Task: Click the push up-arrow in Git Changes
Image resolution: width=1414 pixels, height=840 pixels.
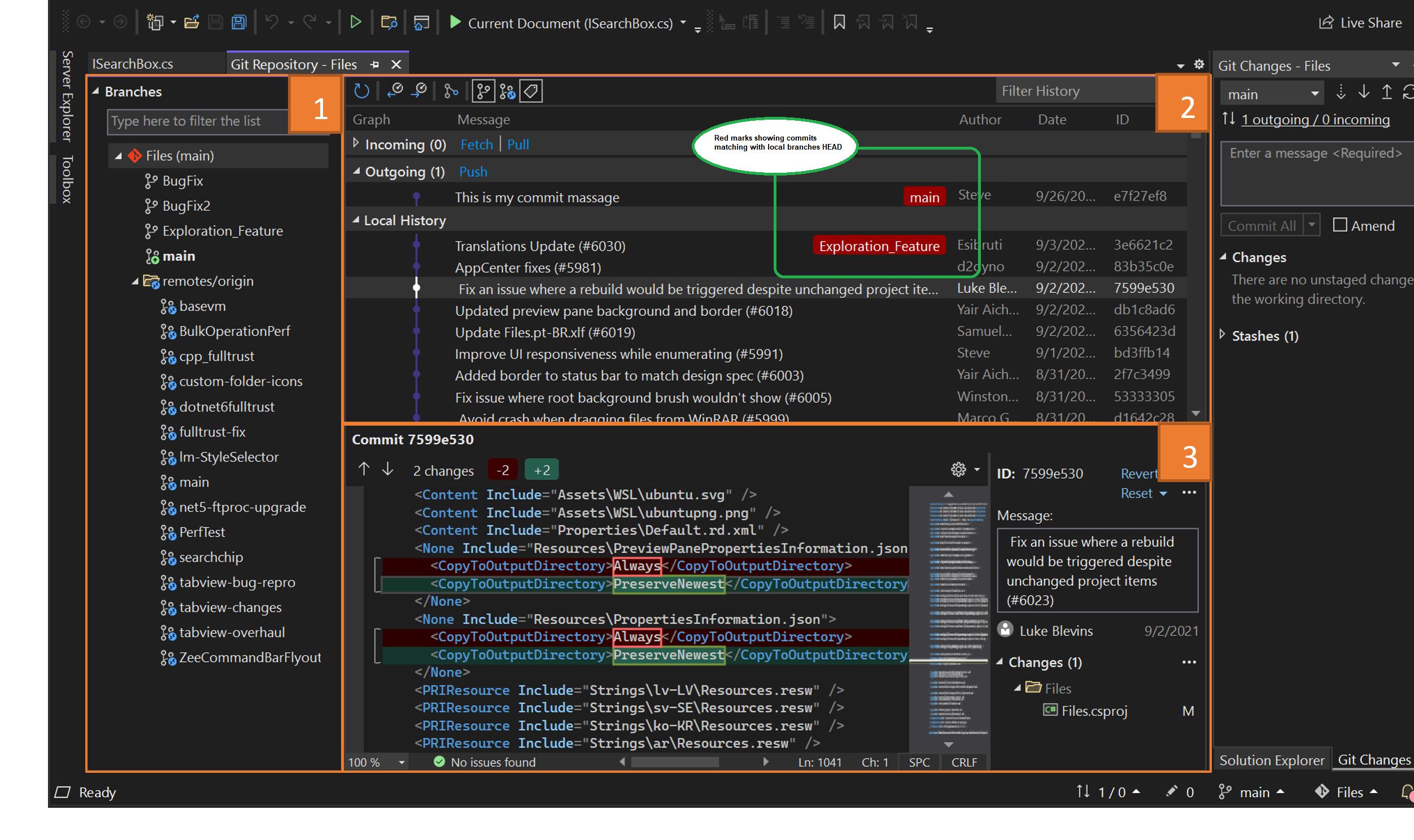Action: point(1386,93)
